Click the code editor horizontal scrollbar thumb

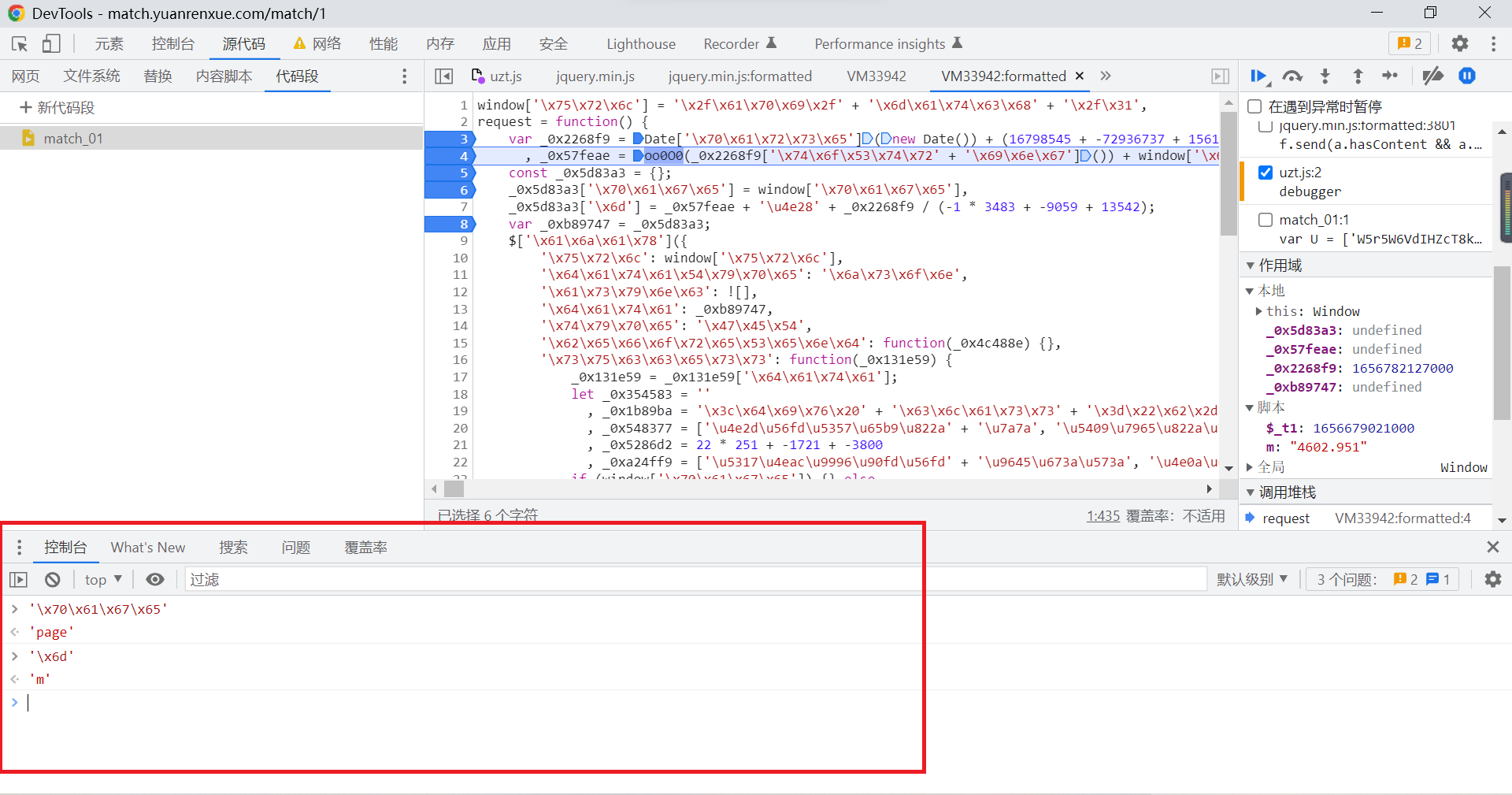[454, 489]
